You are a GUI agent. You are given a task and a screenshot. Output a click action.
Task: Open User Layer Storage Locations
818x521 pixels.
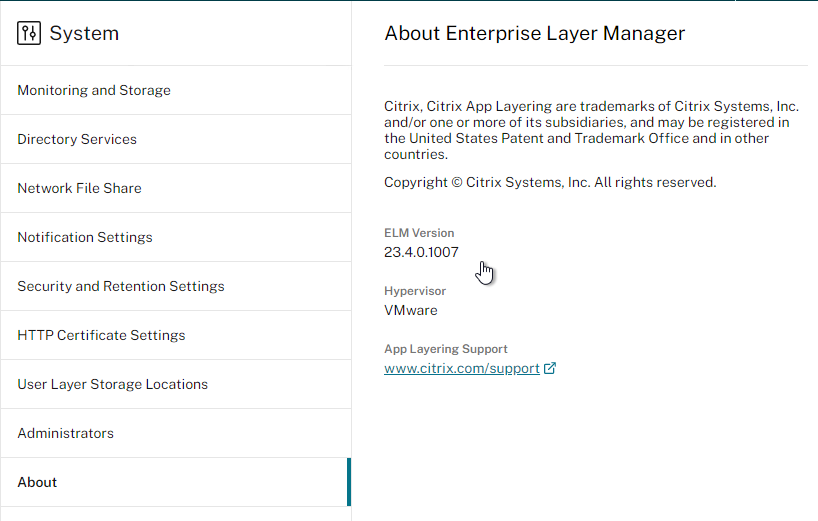(176, 384)
